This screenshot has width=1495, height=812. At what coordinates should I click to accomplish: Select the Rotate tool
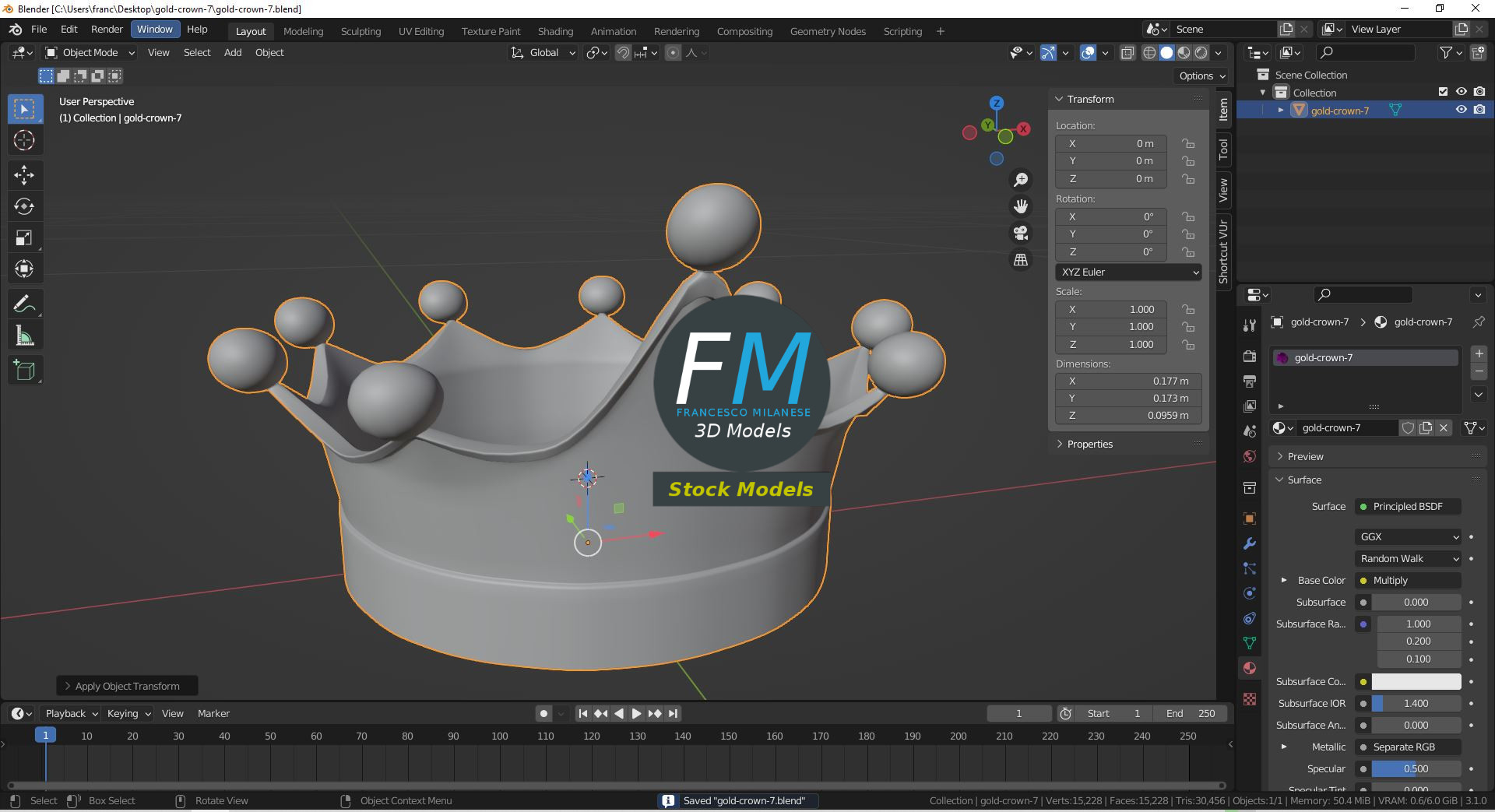click(x=24, y=206)
